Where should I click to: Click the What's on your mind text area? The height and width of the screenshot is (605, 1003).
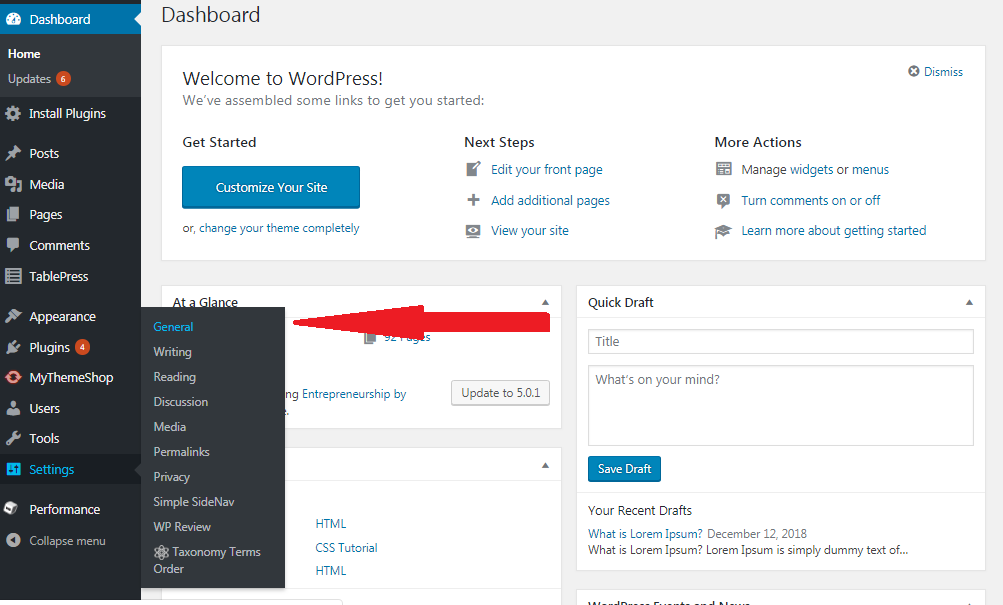780,405
